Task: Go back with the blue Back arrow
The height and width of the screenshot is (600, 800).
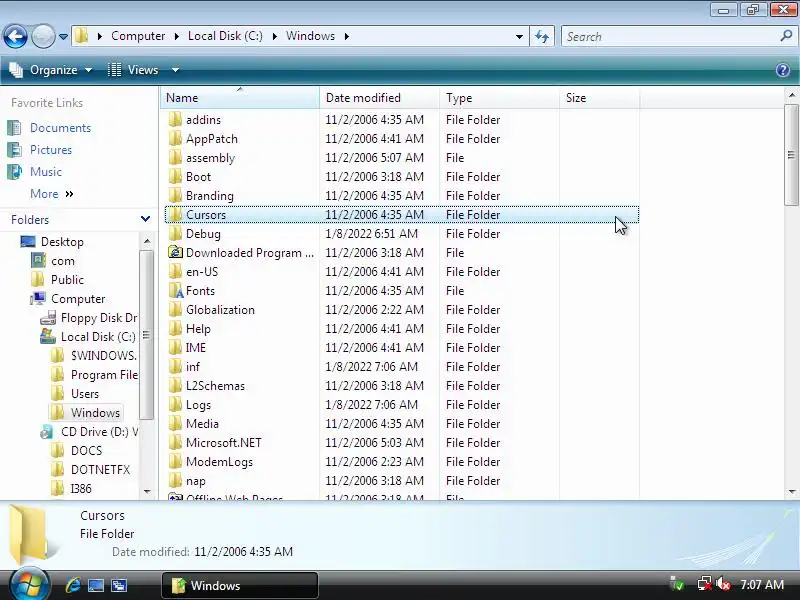Action: tap(15, 36)
